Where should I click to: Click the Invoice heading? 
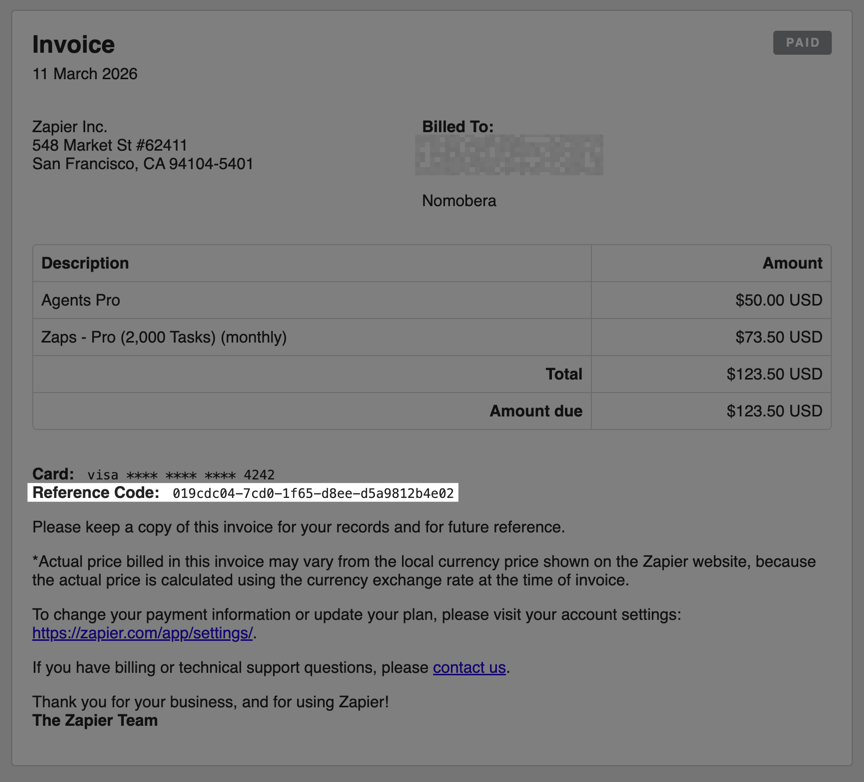coord(74,44)
